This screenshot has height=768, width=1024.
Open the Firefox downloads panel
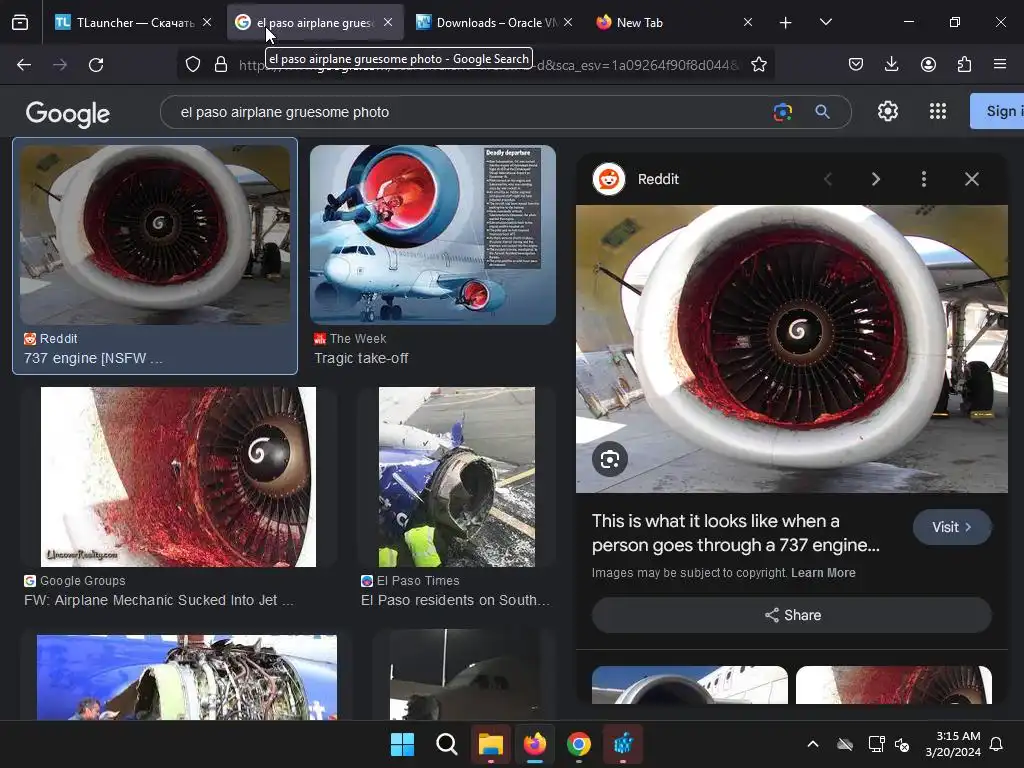click(x=891, y=64)
